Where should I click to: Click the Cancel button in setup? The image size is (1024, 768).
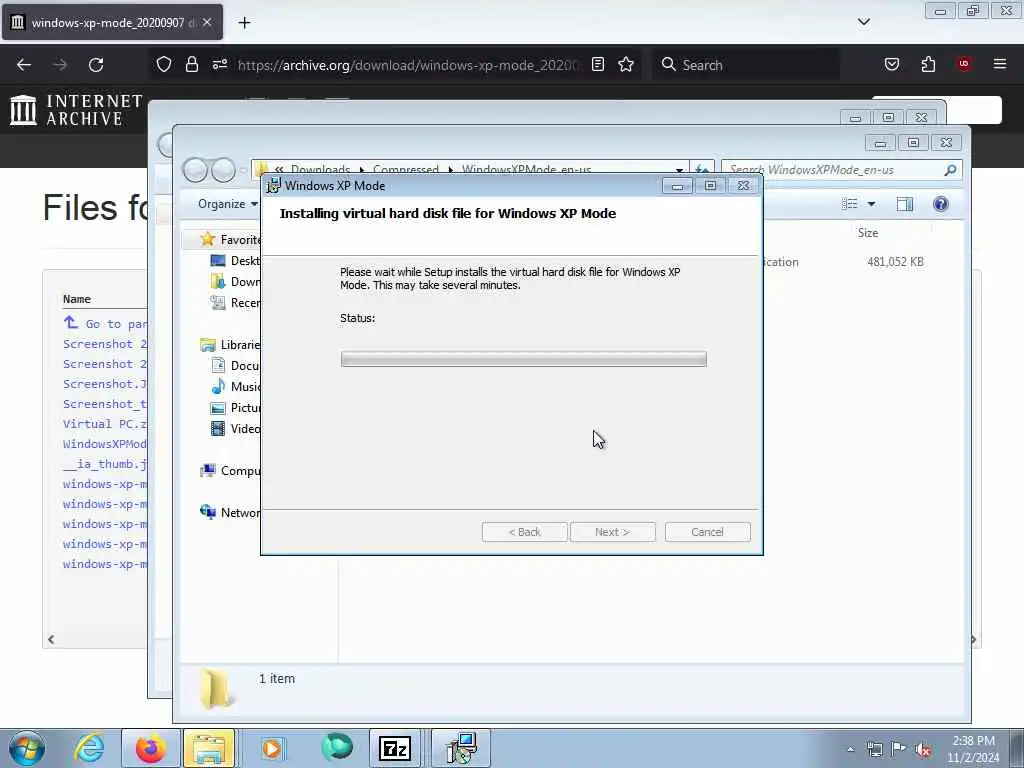[707, 532]
